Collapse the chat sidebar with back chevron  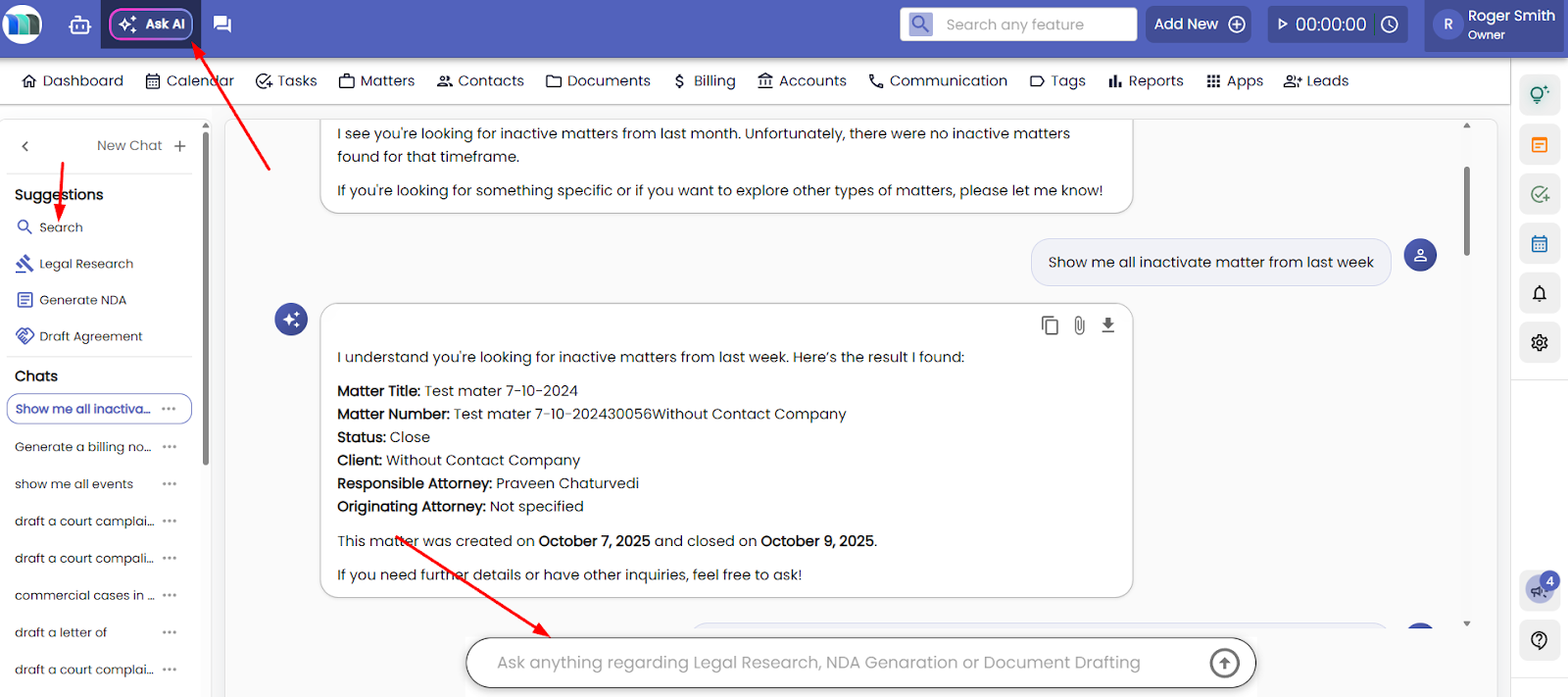(25, 146)
